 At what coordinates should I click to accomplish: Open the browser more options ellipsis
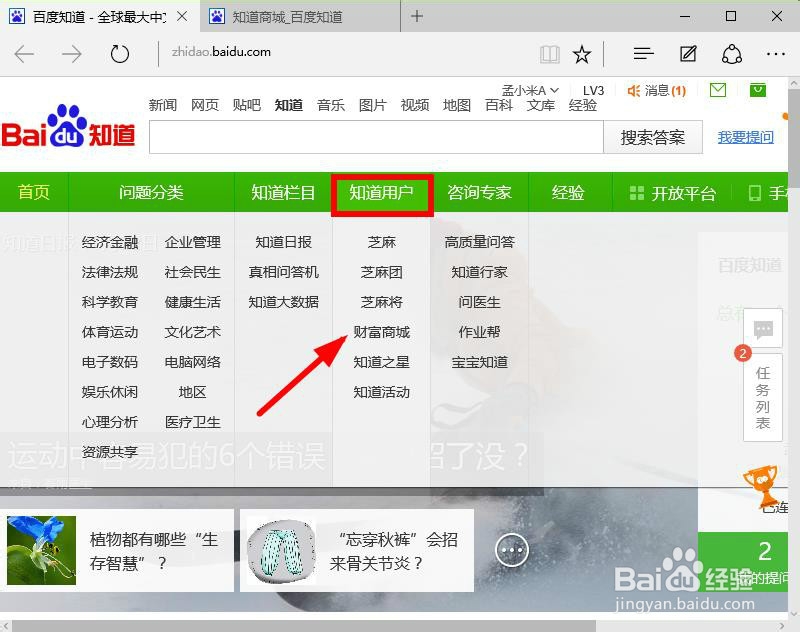click(x=776, y=54)
